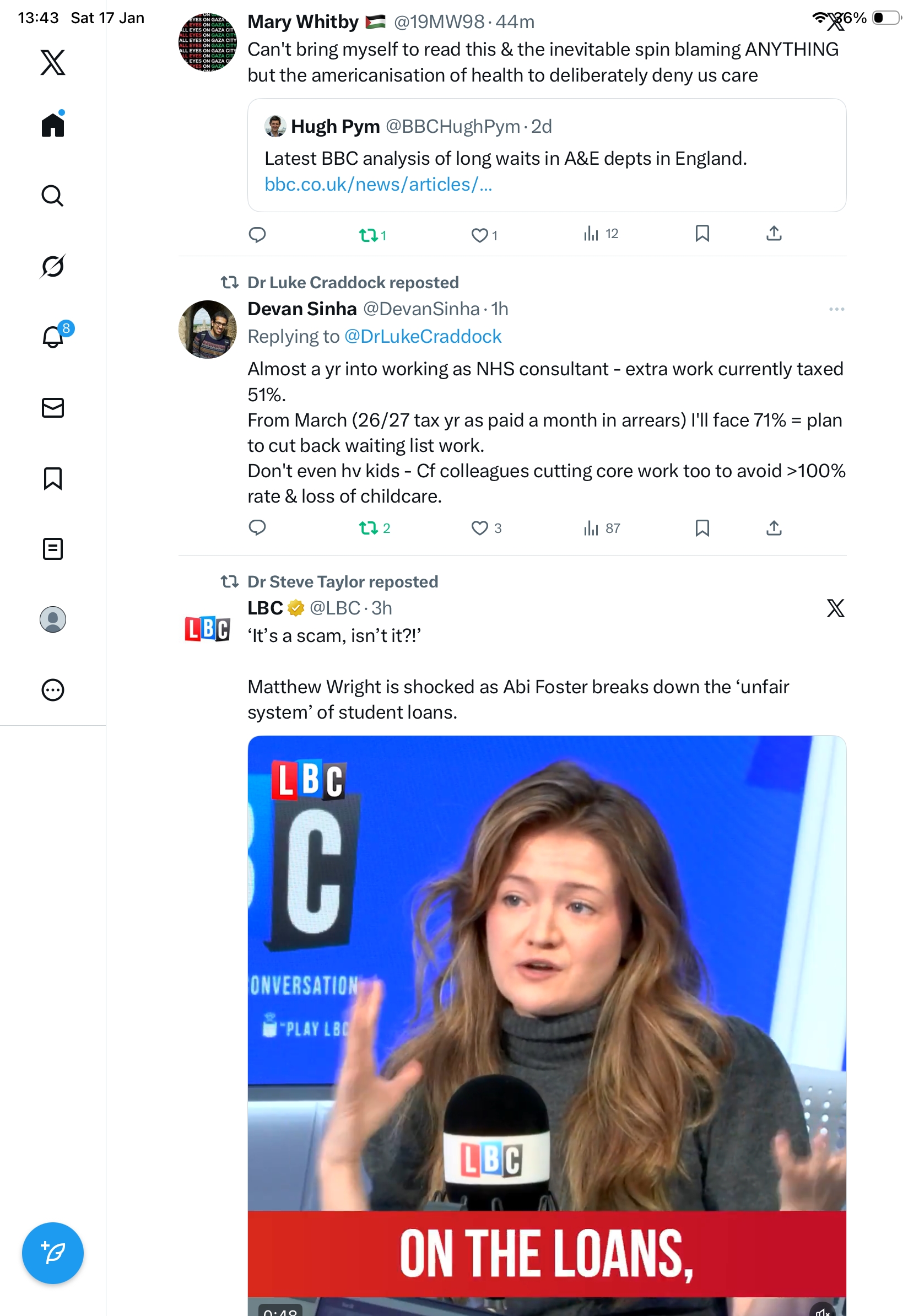Open the Search tab in sidebar
919x1316 pixels.
click(53, 196)
